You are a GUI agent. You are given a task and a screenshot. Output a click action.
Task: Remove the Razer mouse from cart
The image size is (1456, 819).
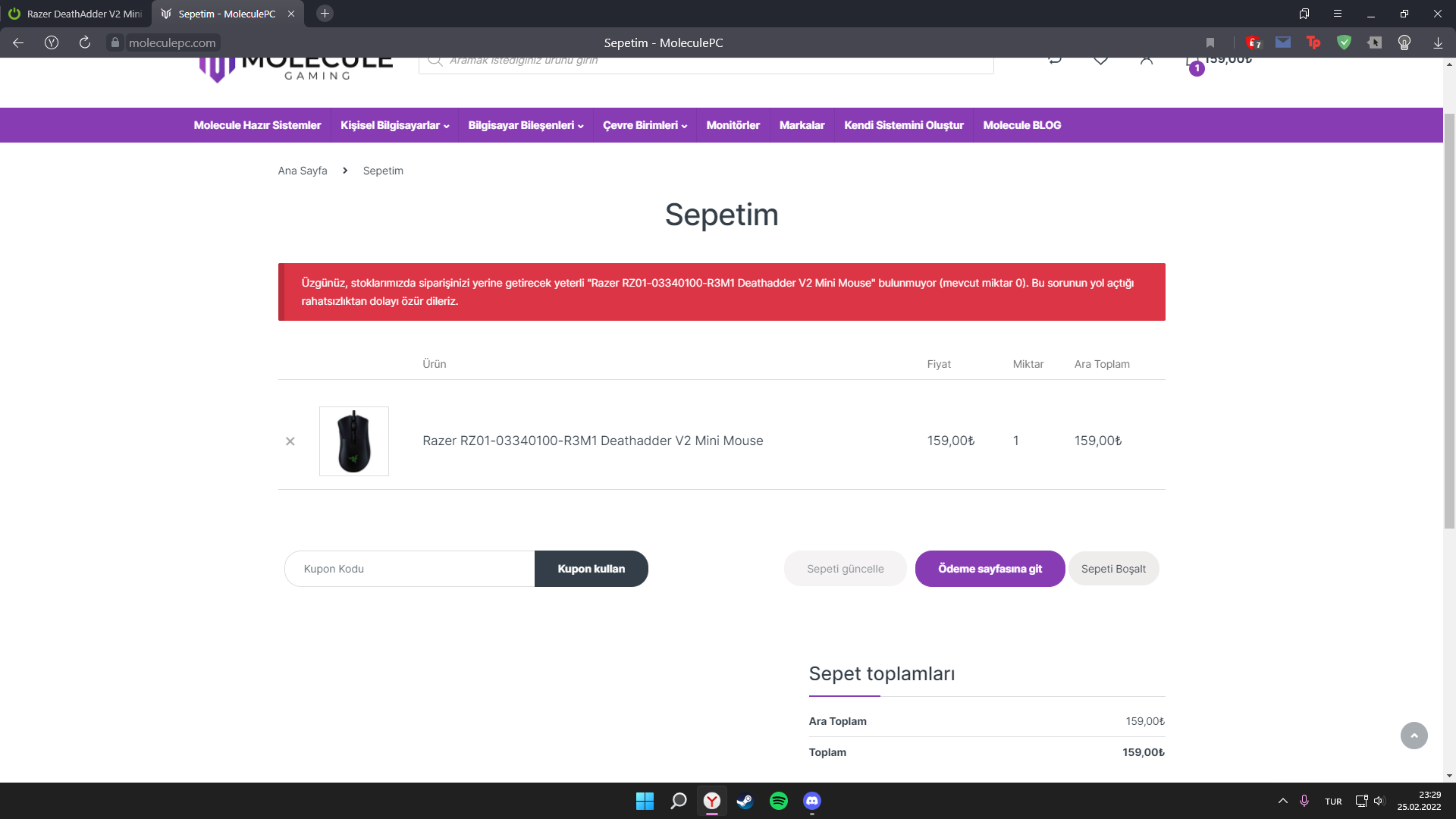290,441
